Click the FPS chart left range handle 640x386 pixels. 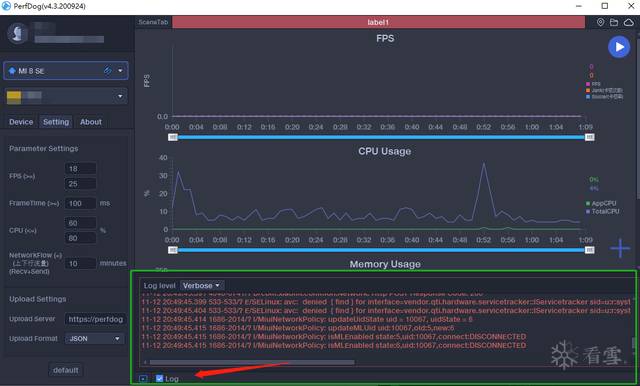click(x=173, y=137)
